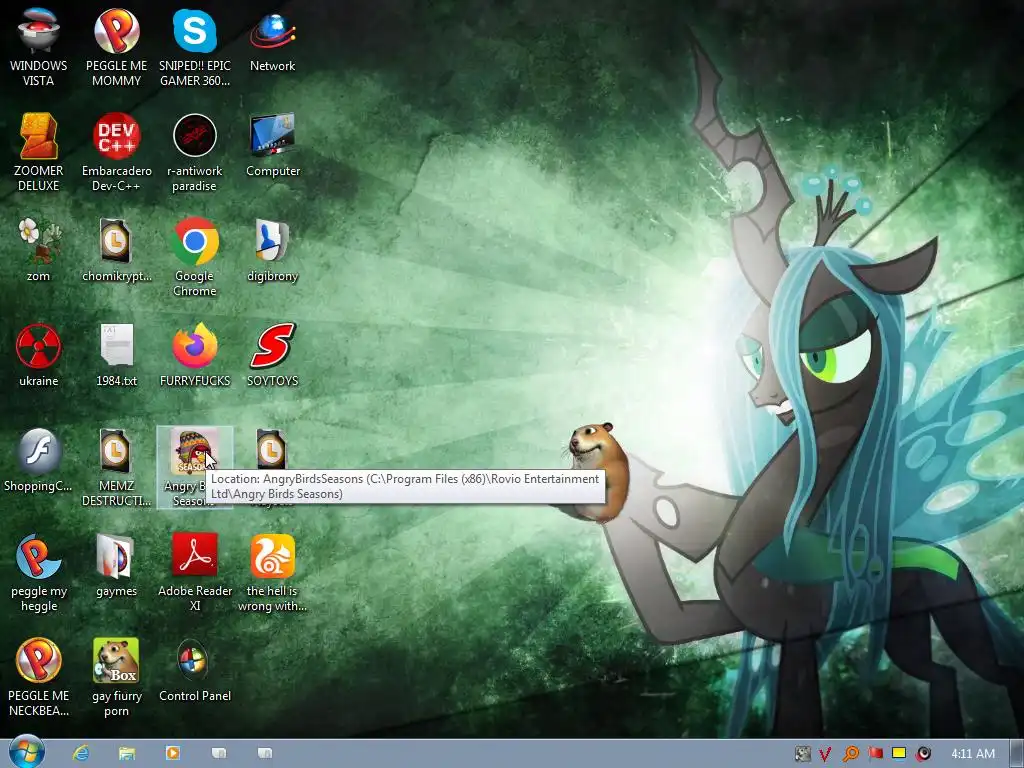Launch Adobe Reader XI
Image resolution: width=1024 pixels, height=768 pixels.
click(x=195, y=572)
